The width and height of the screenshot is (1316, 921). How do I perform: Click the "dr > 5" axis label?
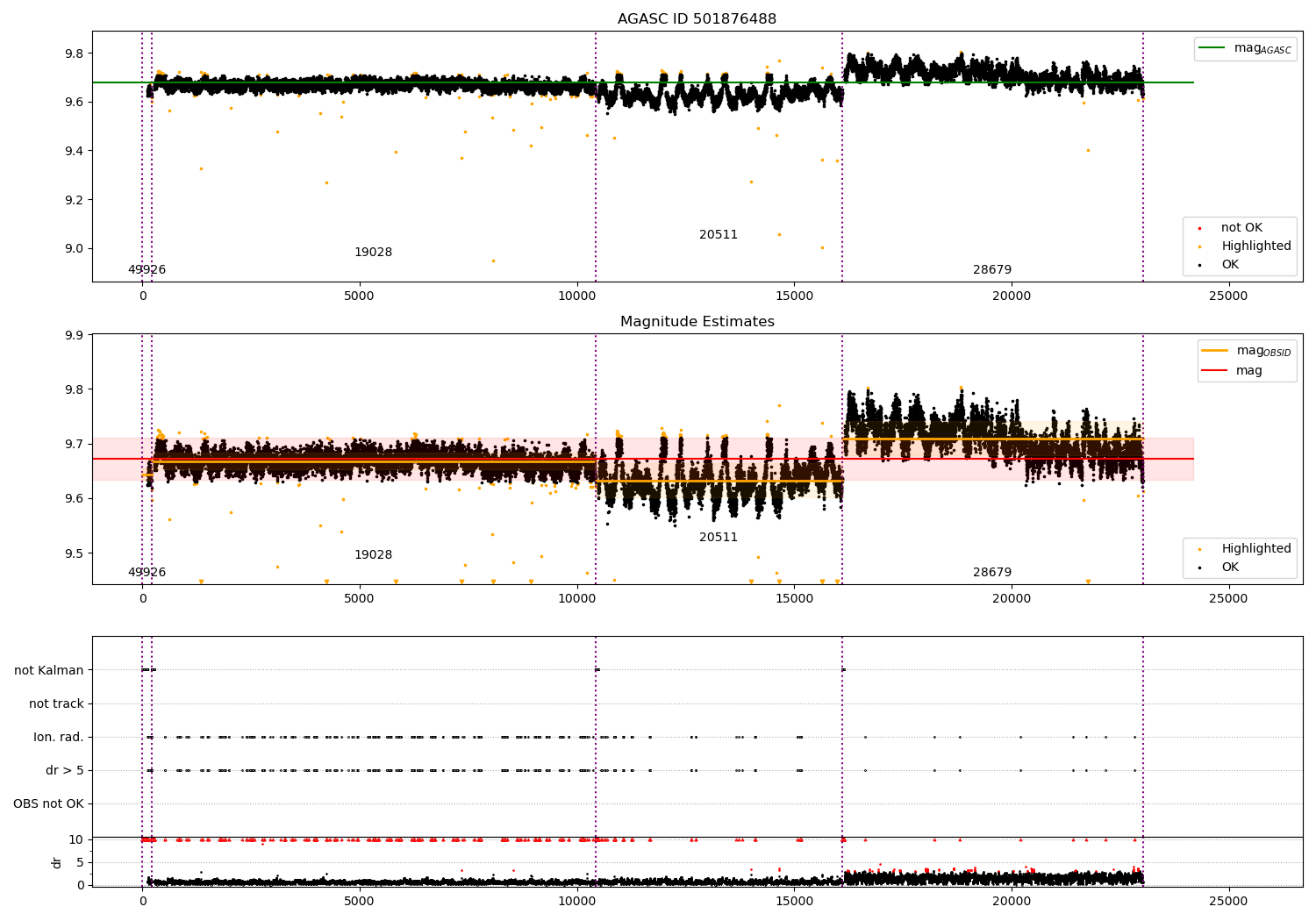(65, 771)
